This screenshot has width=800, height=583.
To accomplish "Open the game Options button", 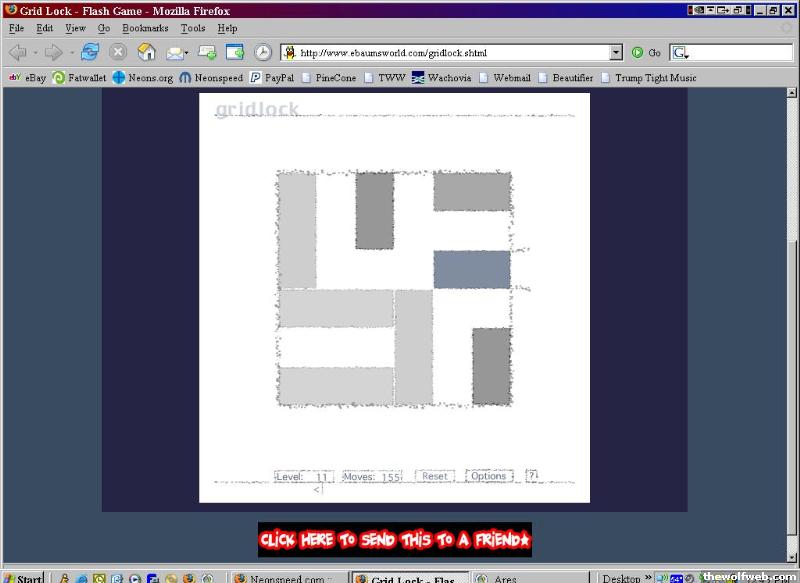I will pos(488,476).
